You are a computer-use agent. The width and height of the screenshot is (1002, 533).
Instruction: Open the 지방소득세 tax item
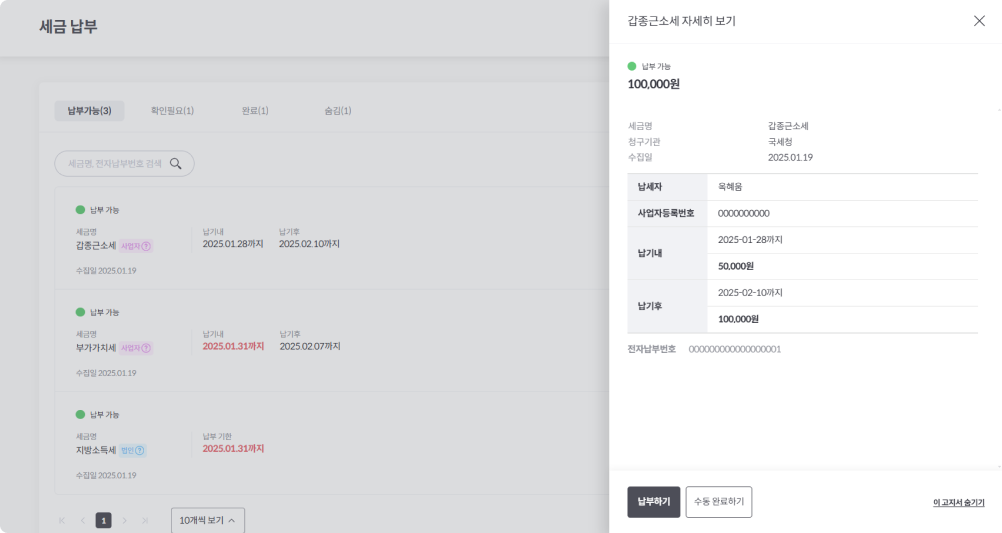(332, 443)
